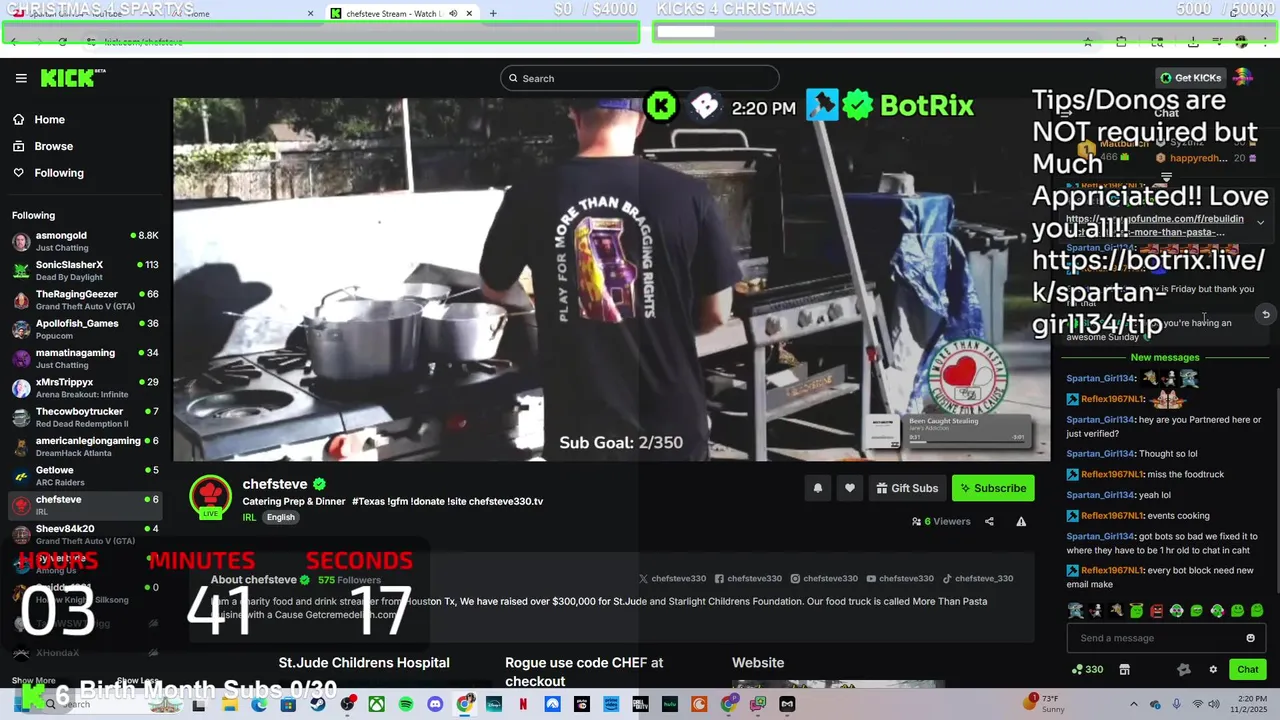Toggle the follow heart button

pos(850,488)
